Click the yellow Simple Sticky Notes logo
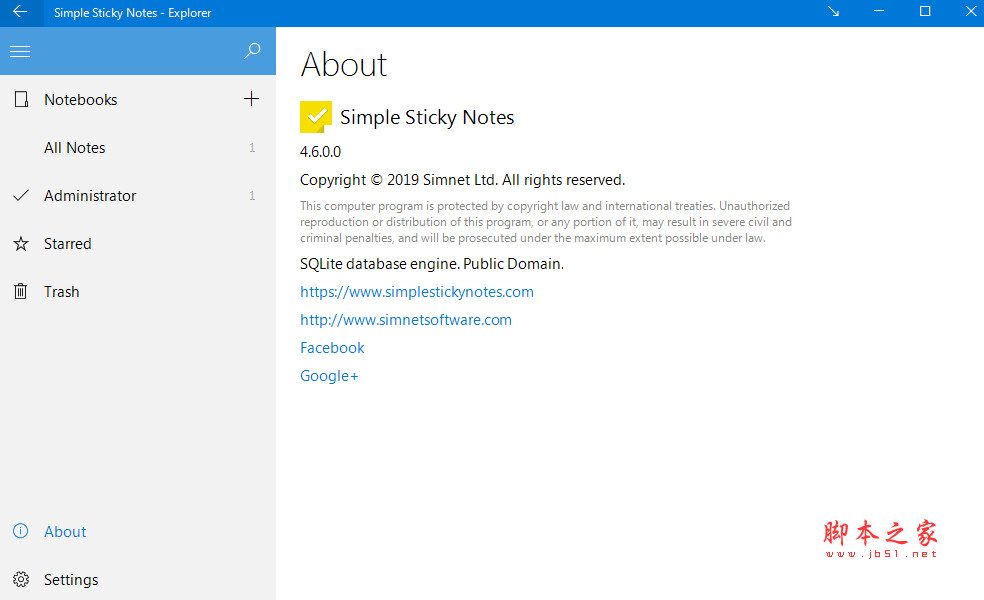 click(316, 117)
